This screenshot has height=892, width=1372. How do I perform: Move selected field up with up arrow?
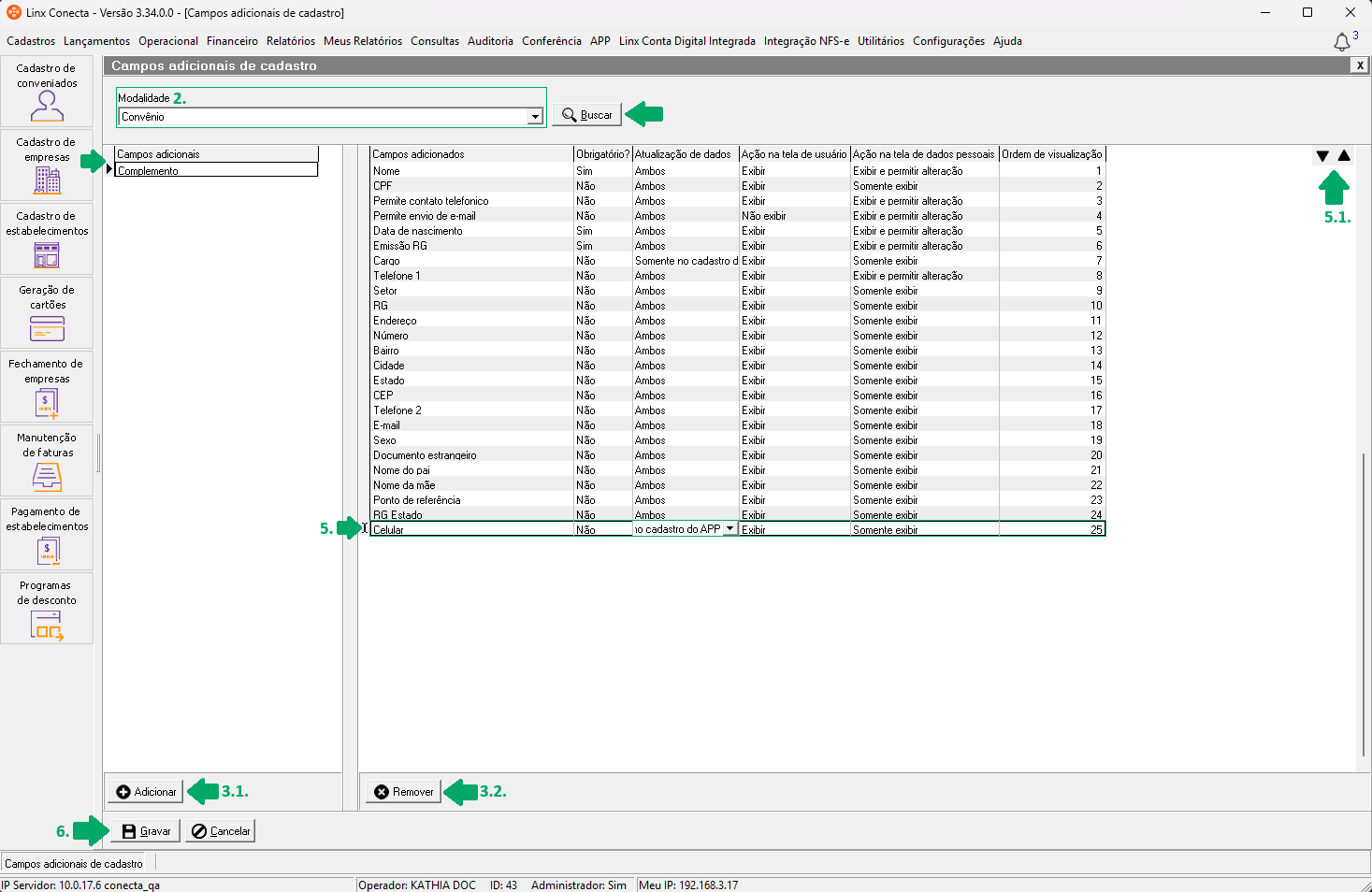click(x=1344, y=156)
